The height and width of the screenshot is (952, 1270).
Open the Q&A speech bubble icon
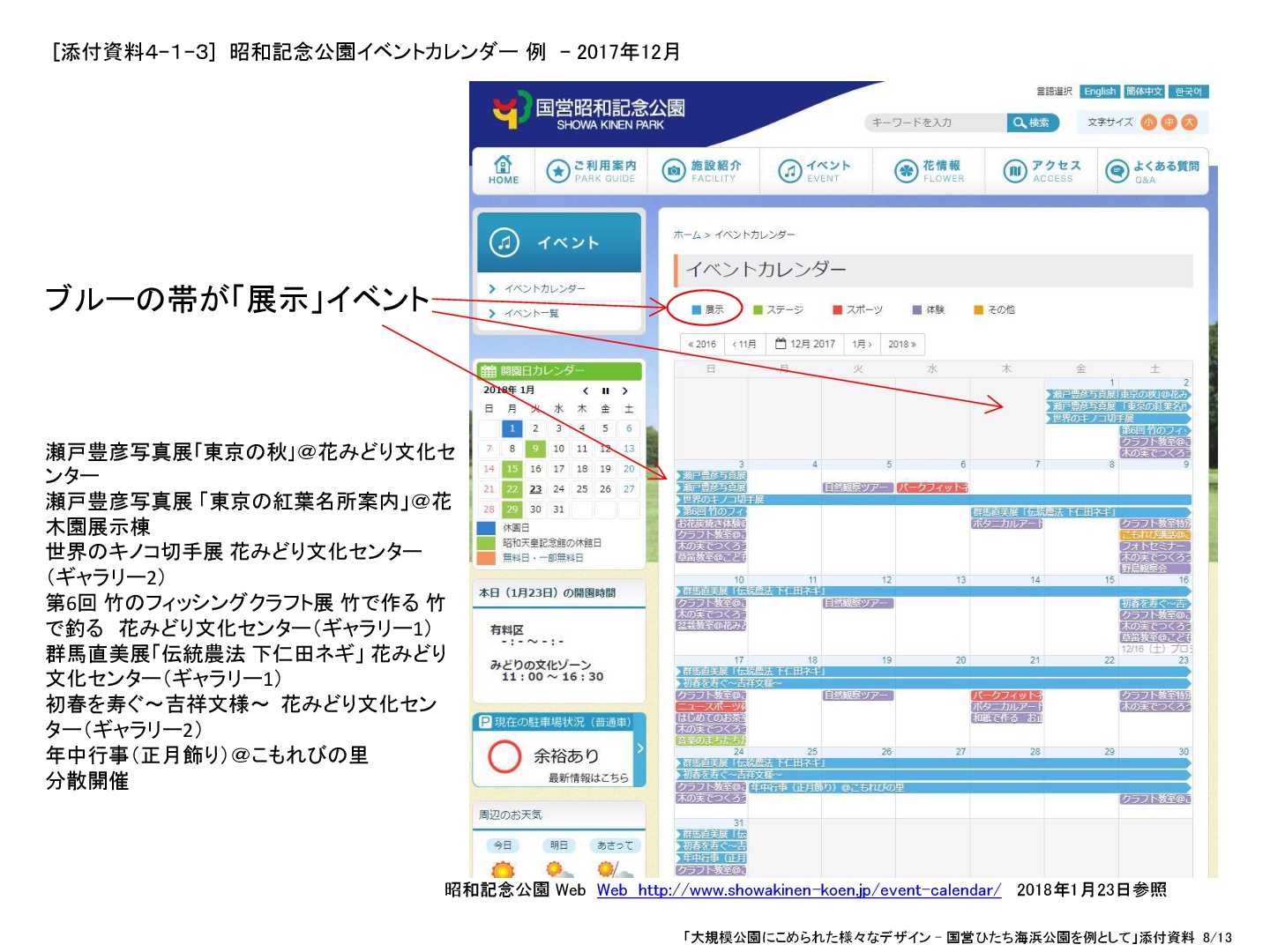point(1117,171)
